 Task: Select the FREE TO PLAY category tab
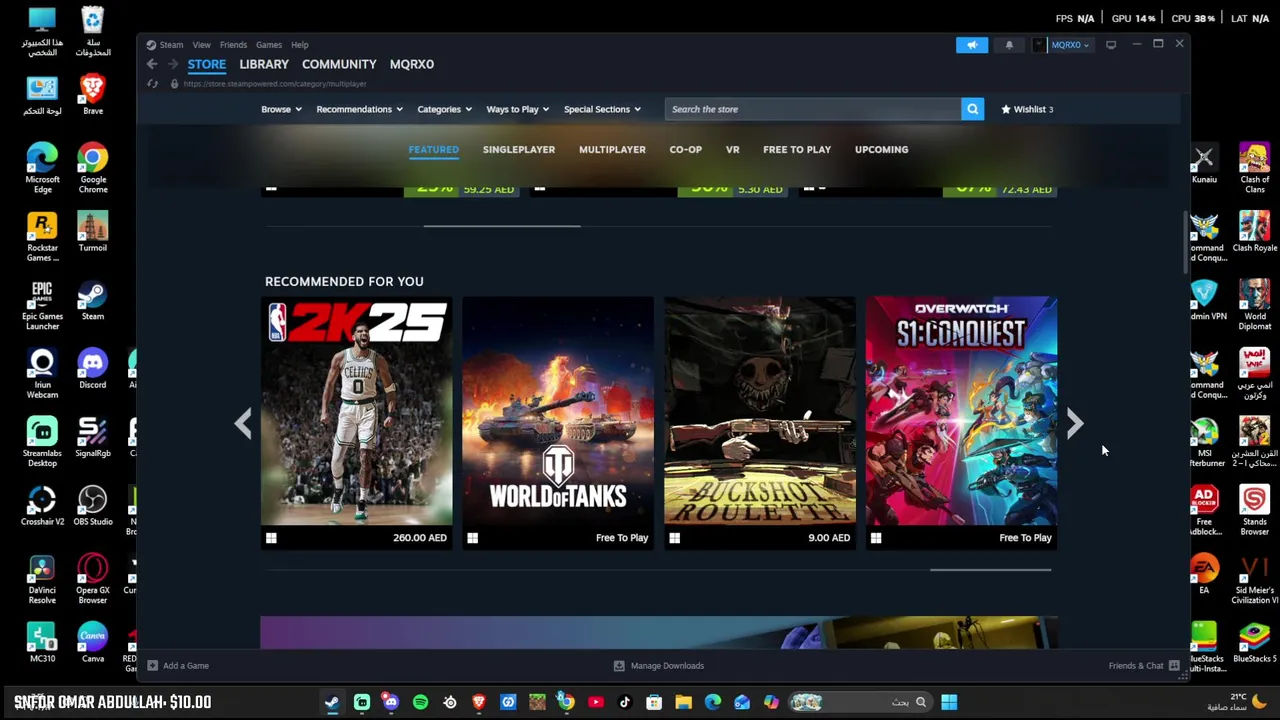click(x=796, y=149)
